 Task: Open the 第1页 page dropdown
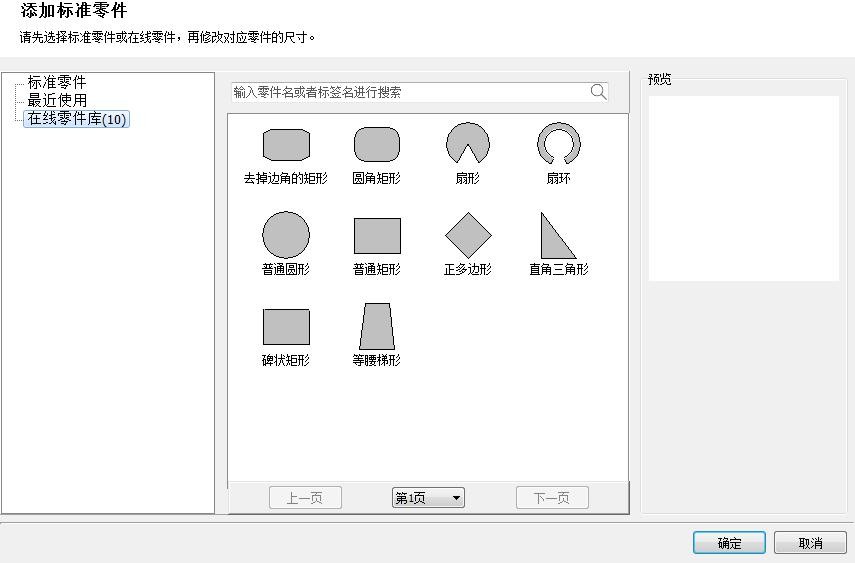pyautogui.click(x=428, y=498)
